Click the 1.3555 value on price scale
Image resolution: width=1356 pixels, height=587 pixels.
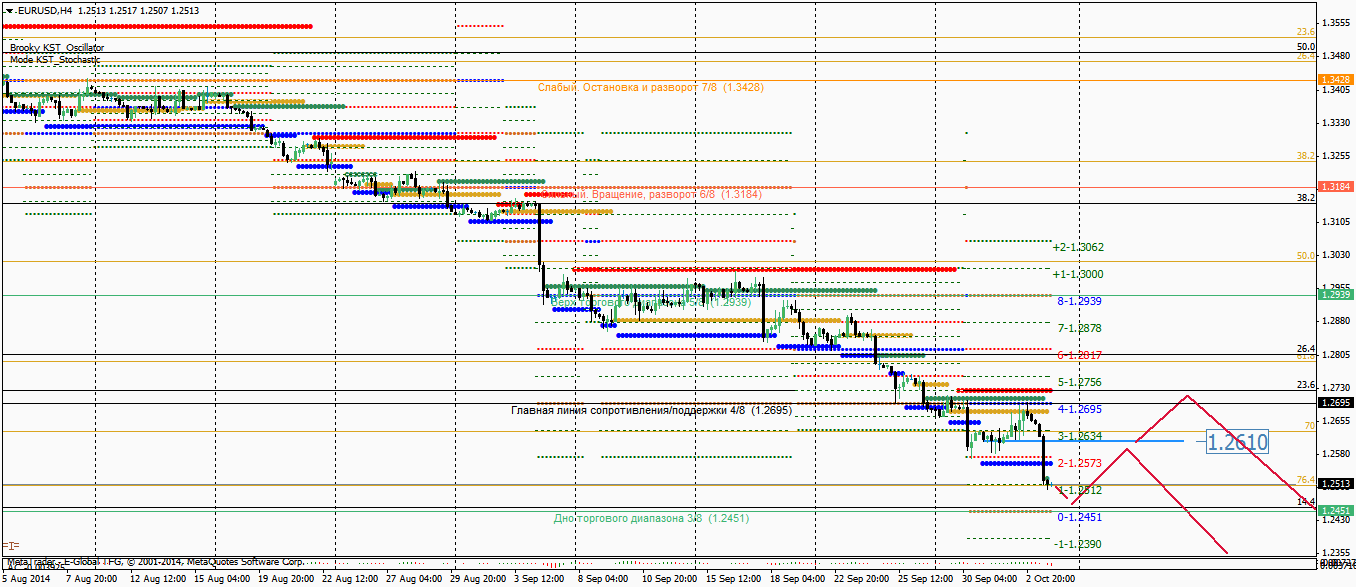click(1337, 22)
